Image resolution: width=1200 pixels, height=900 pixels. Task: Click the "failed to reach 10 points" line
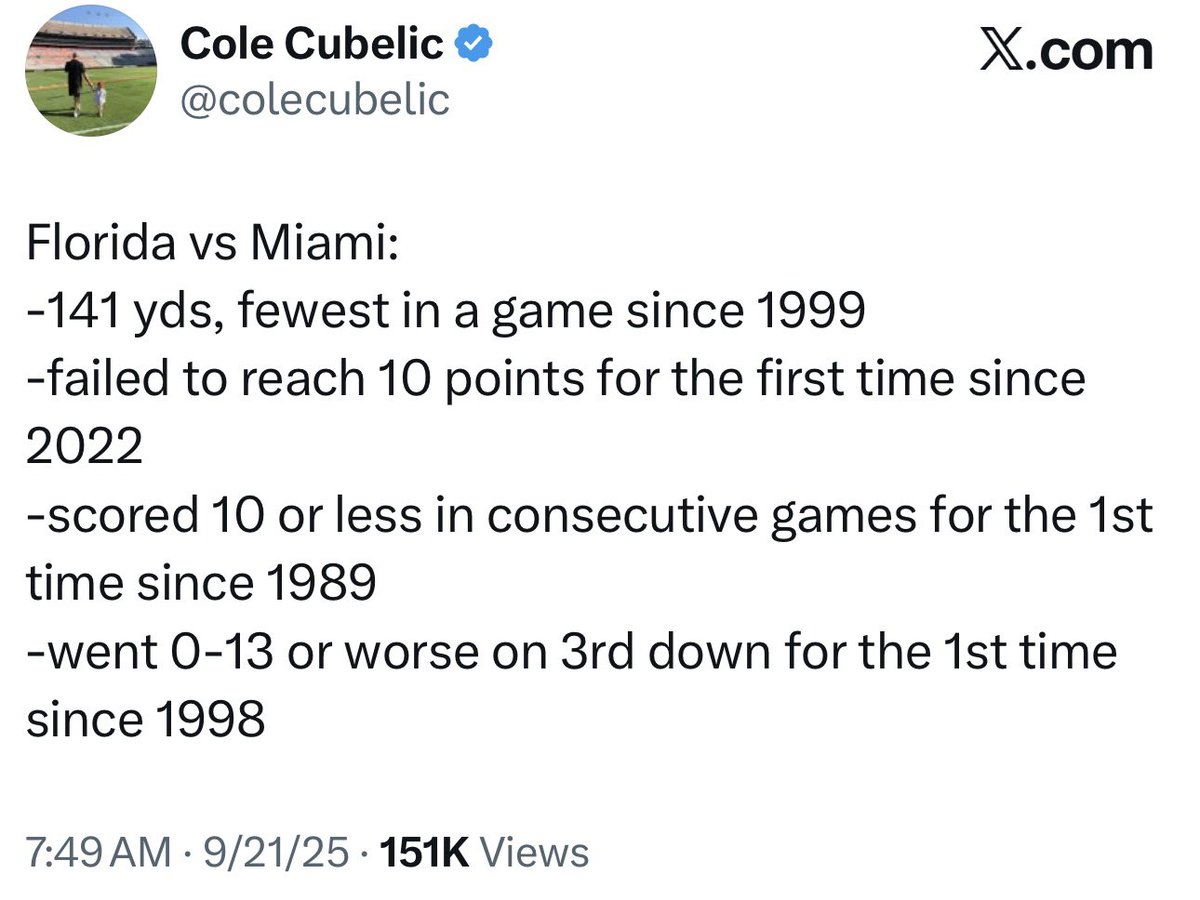[x=556, y=381]
